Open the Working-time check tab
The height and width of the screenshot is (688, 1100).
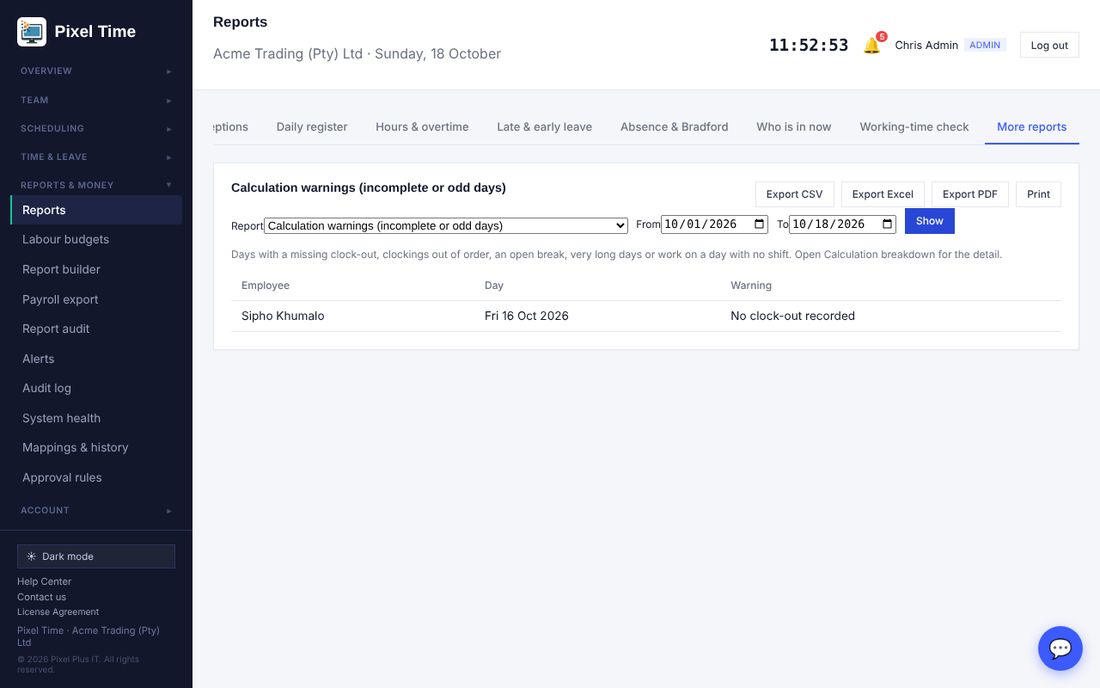coord(914,127)
